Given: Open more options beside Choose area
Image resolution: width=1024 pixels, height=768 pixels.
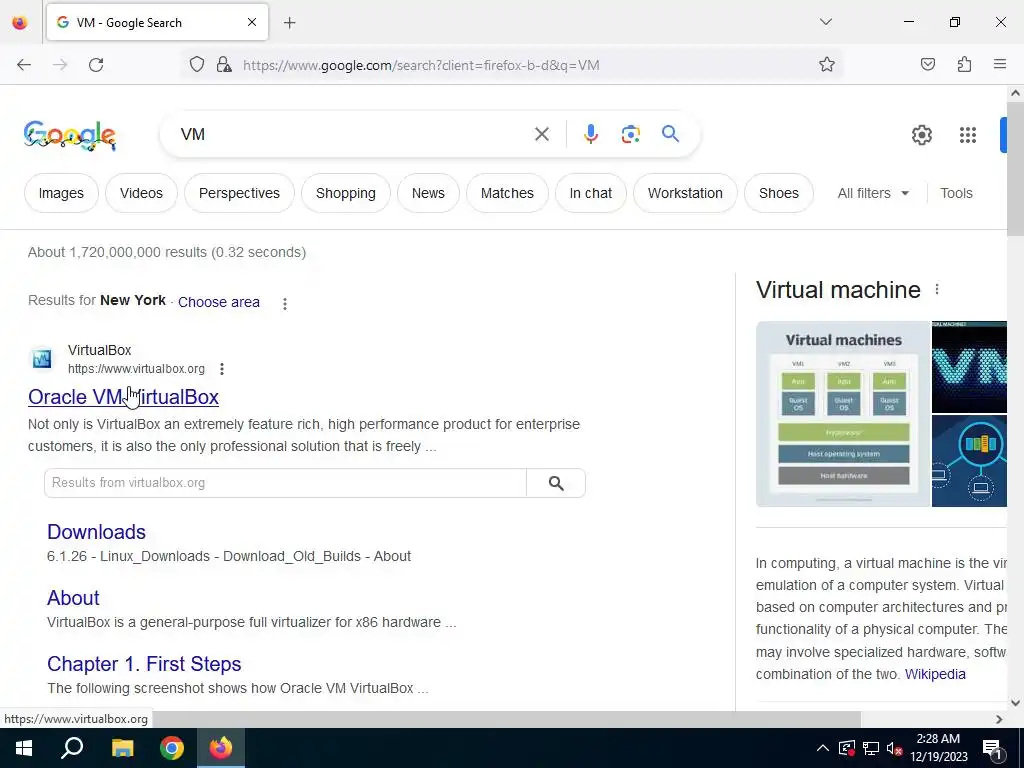Looking at the screenshot, I should pyautogui.click(x=285, y=304).
